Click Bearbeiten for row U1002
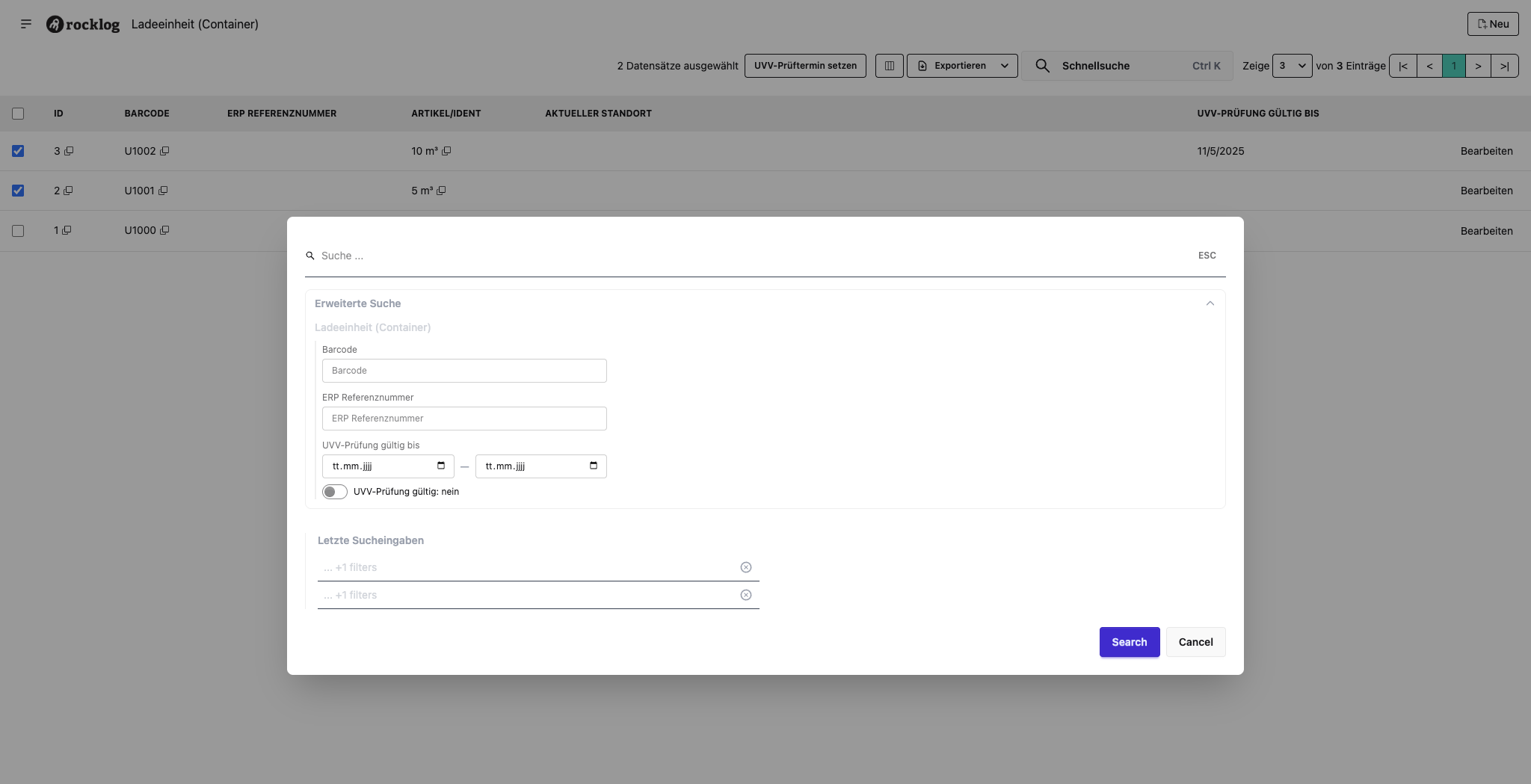The image size is (1531, 784). click(x=1487, y=151)
